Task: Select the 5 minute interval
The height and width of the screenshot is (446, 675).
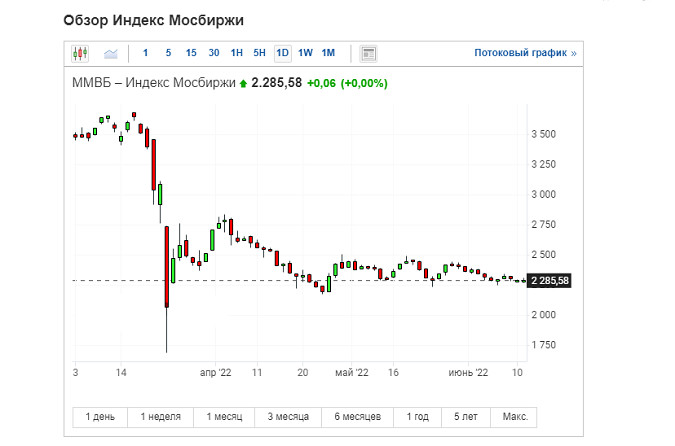Action: pyautogui.click(x=168, y=53)
